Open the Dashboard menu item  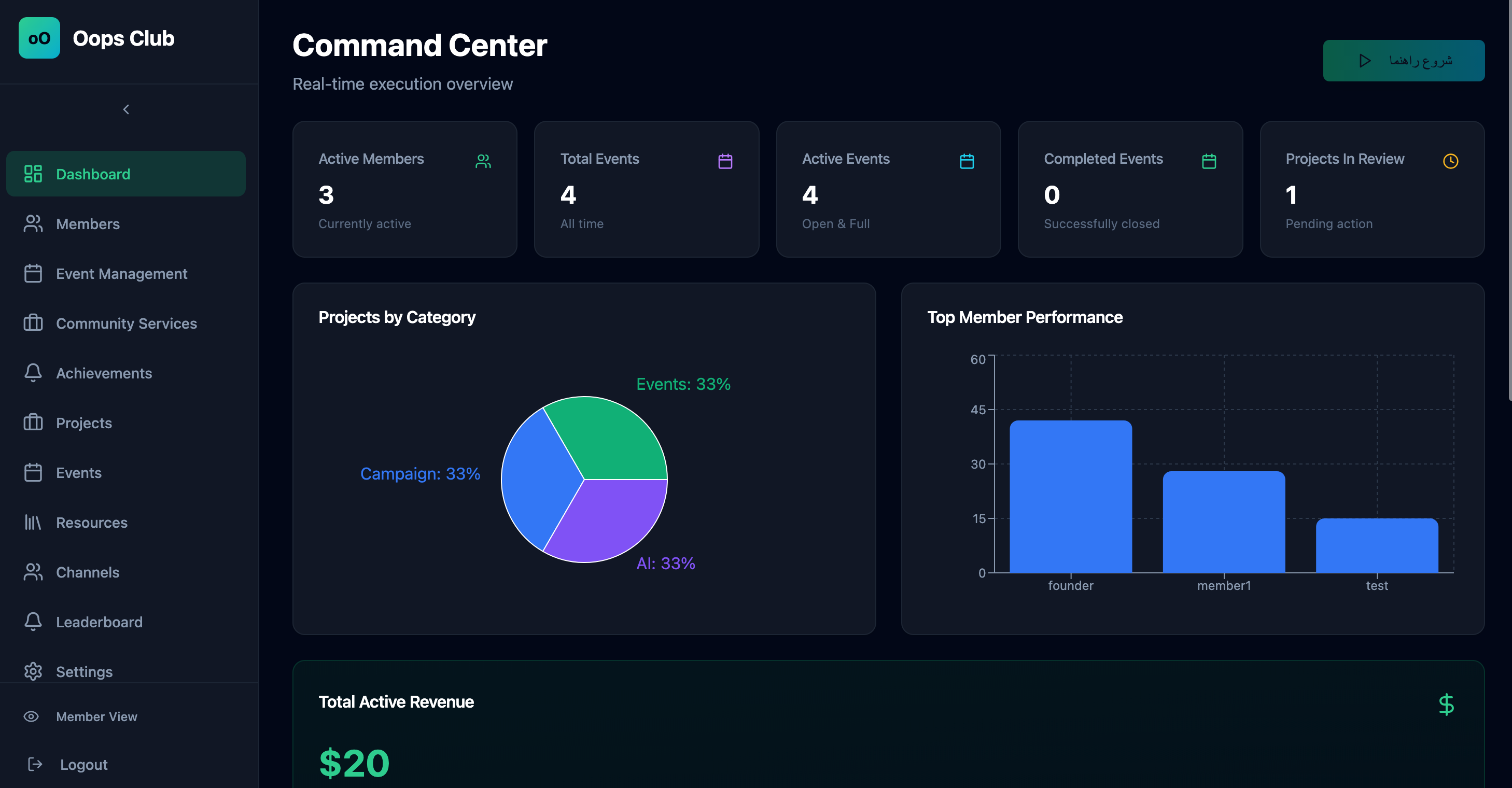point(125,174)
